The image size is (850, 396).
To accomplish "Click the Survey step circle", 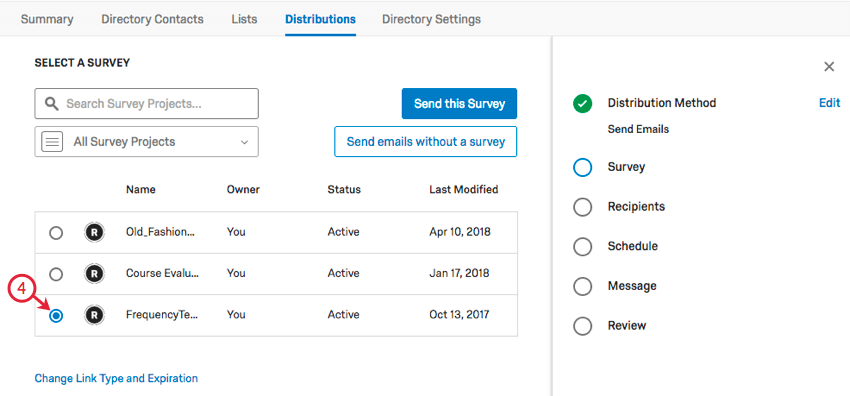I will [582, 167].
